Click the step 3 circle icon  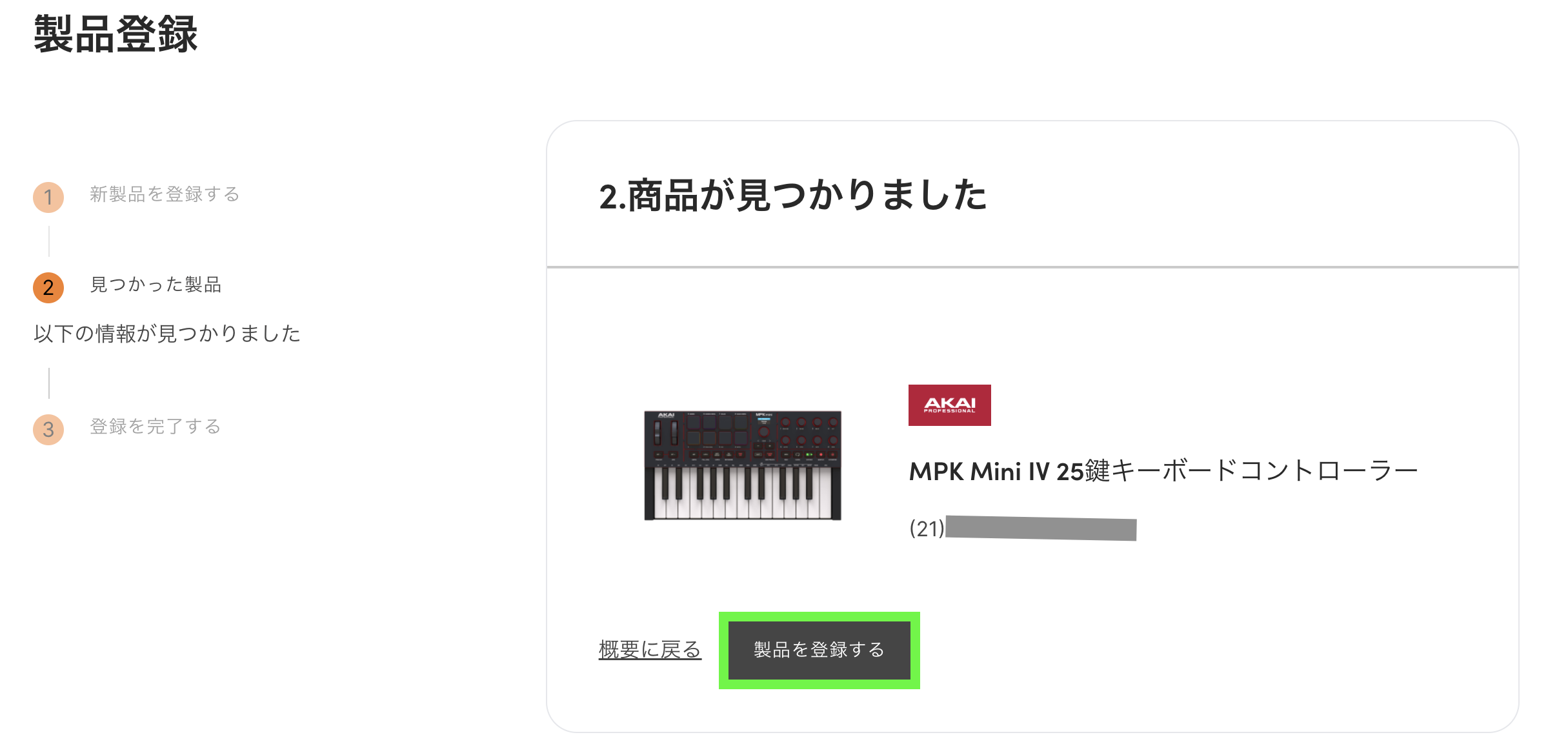[48, 430]
